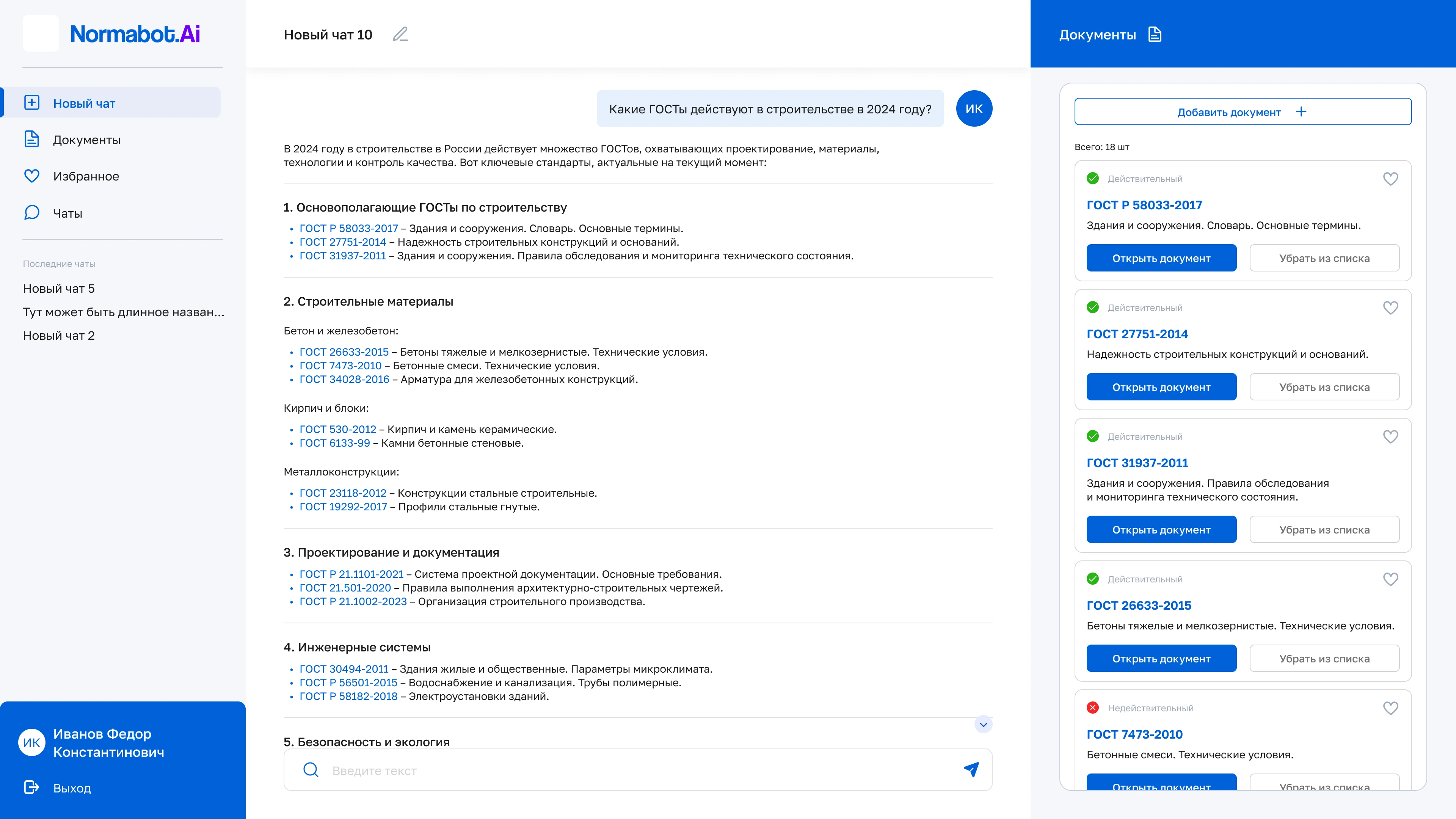Viewport: 1456px width, 819px height.
Task: Click Выход to log out
Action: (72, 788)
